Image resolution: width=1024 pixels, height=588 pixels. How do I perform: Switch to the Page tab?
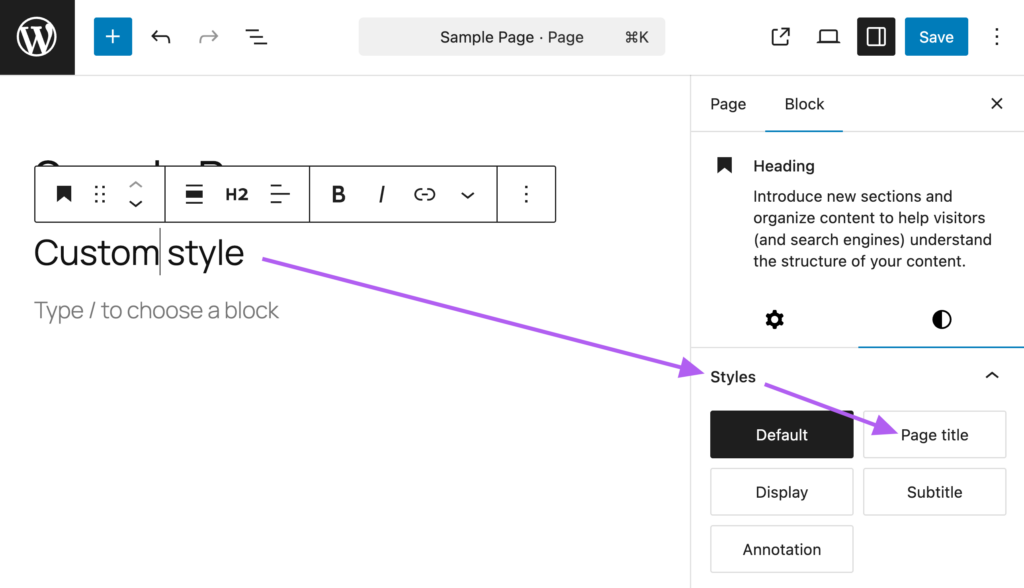(728, 104)
